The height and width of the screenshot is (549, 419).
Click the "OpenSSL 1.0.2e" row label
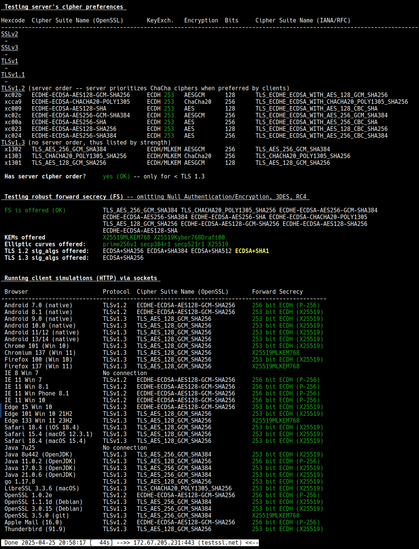[x=28, y=495]
